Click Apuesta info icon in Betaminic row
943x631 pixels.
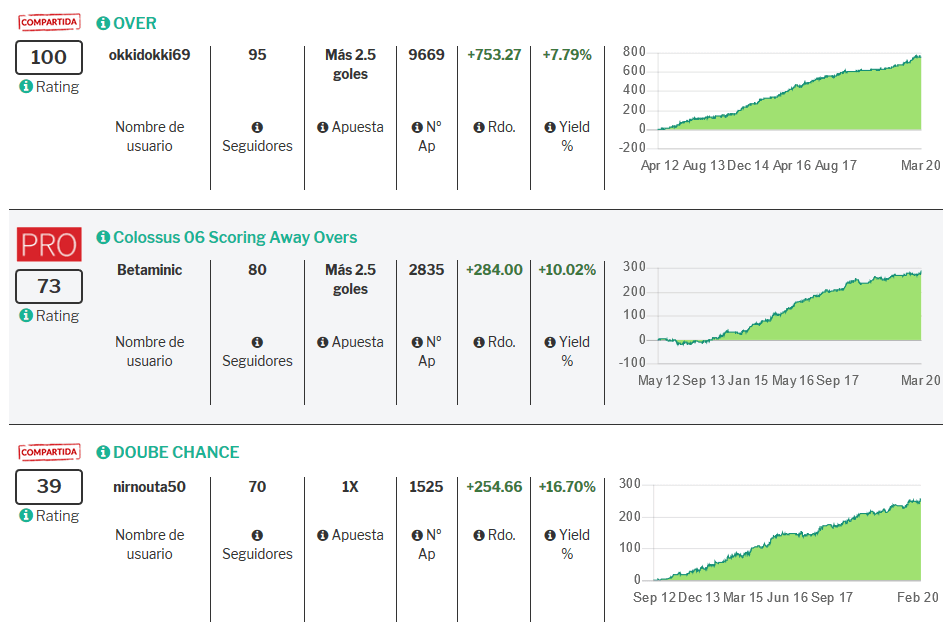point(322,342)
